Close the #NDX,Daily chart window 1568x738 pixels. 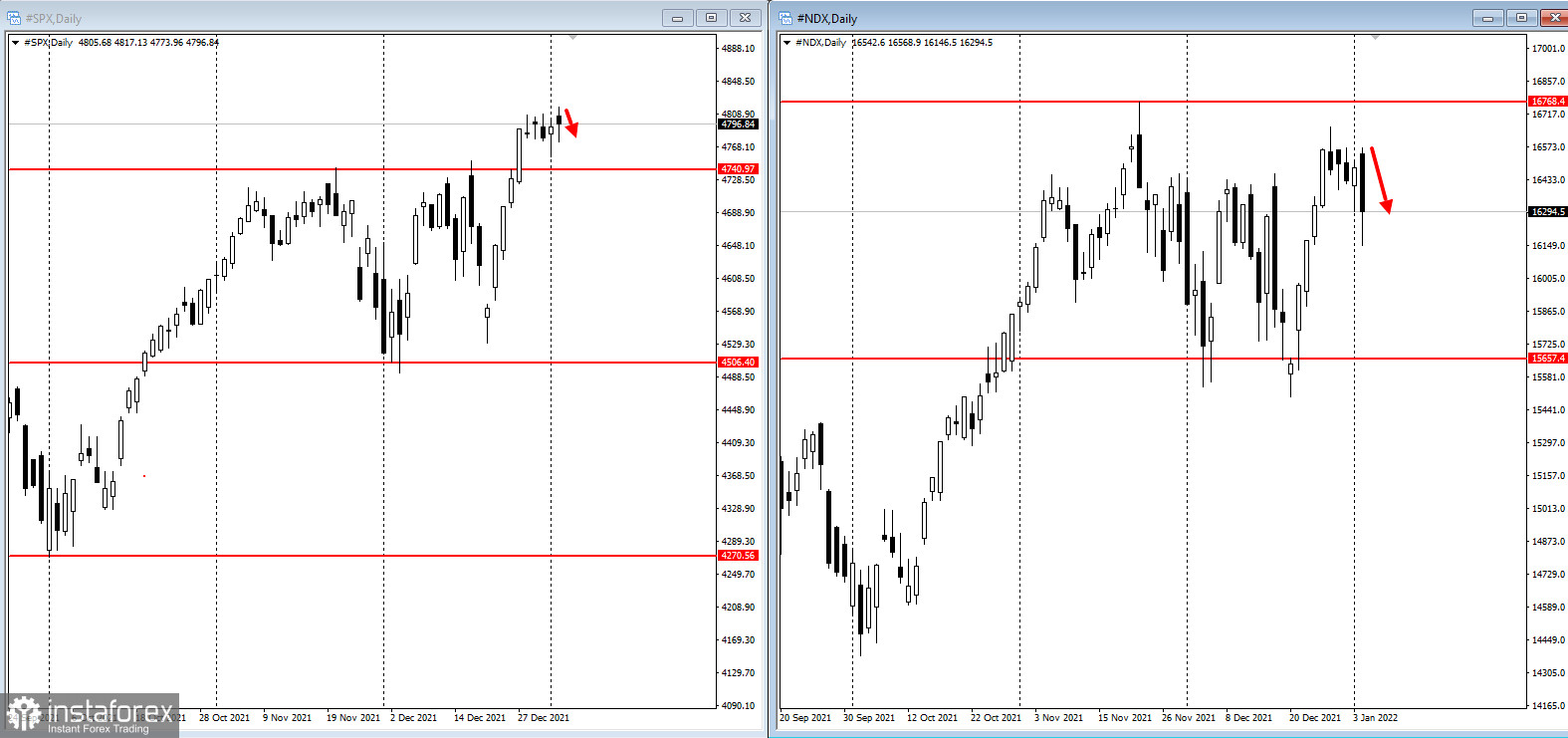1555,18
